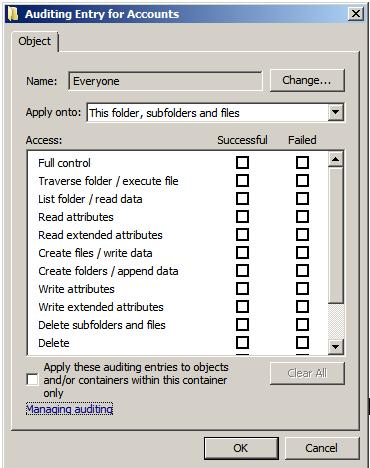Enable Successful auditing for Traverse folder / execute file
The height and width of the screenshot is (468, 370).
(242, 181)
